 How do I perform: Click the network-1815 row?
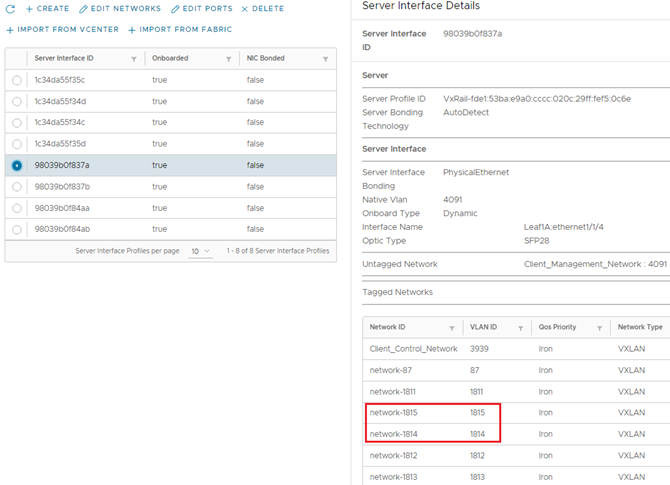tap(430, 412)
